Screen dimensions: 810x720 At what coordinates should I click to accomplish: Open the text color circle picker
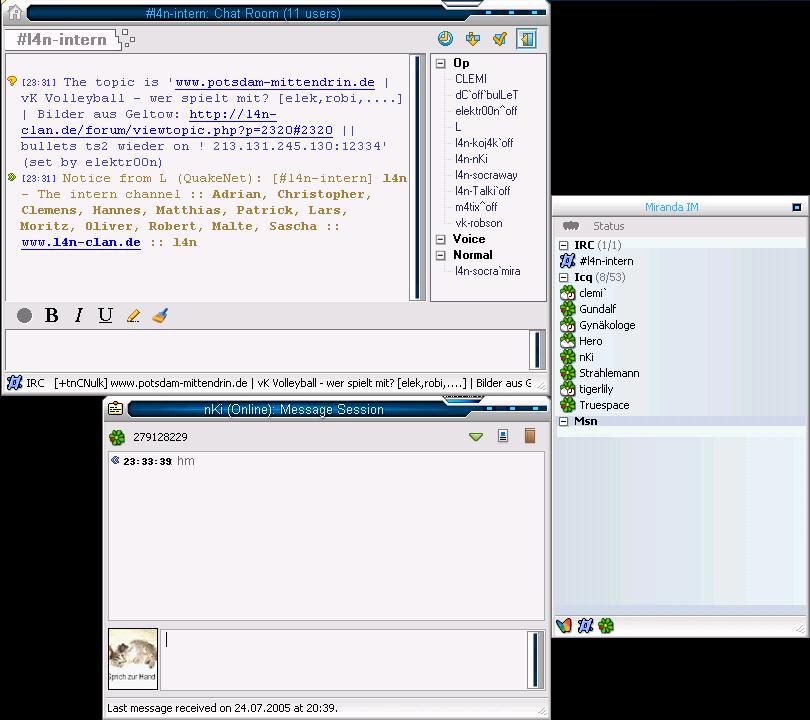25,316
